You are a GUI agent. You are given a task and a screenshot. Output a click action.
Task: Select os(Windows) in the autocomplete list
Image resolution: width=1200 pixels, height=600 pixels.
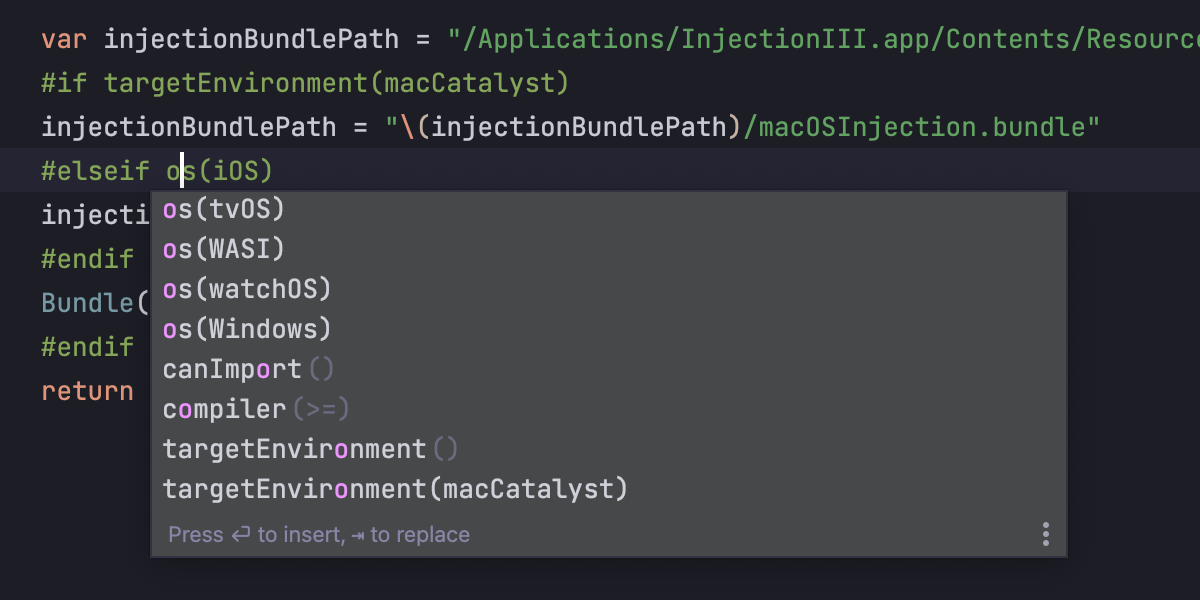pyautogui.click(x=608, y=329)
